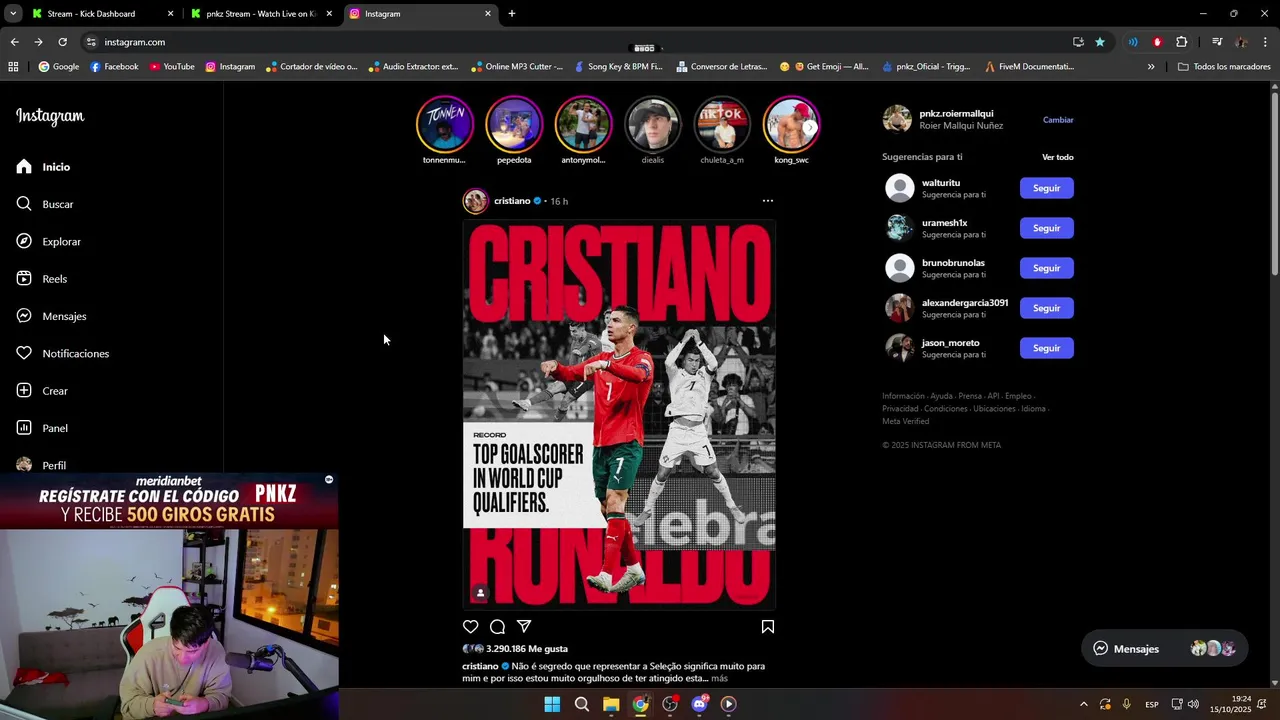Switch to pnkz Stream Kick tab

click(262, 14)
